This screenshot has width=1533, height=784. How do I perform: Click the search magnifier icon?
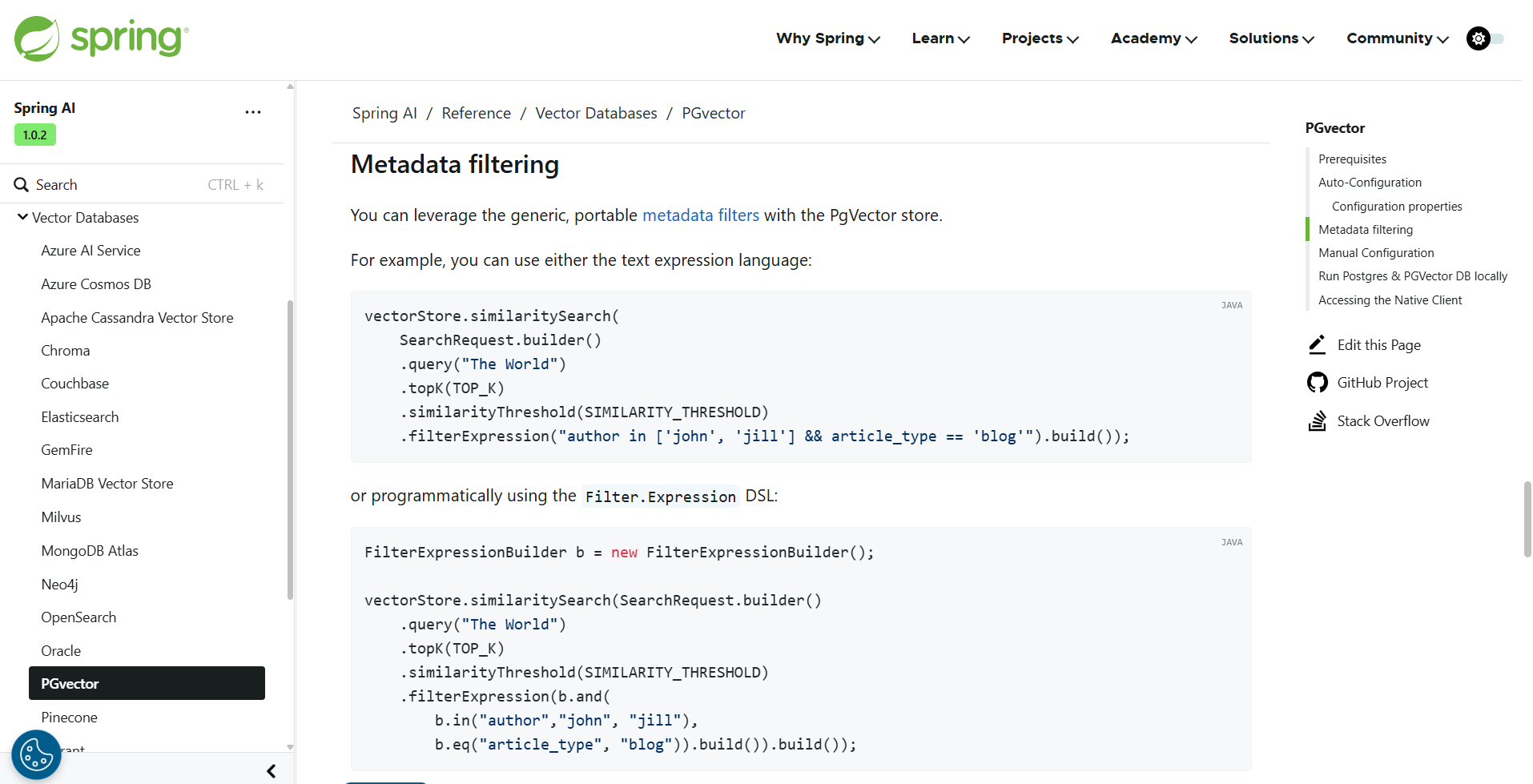pyautogui.click(x=22, y=185)
